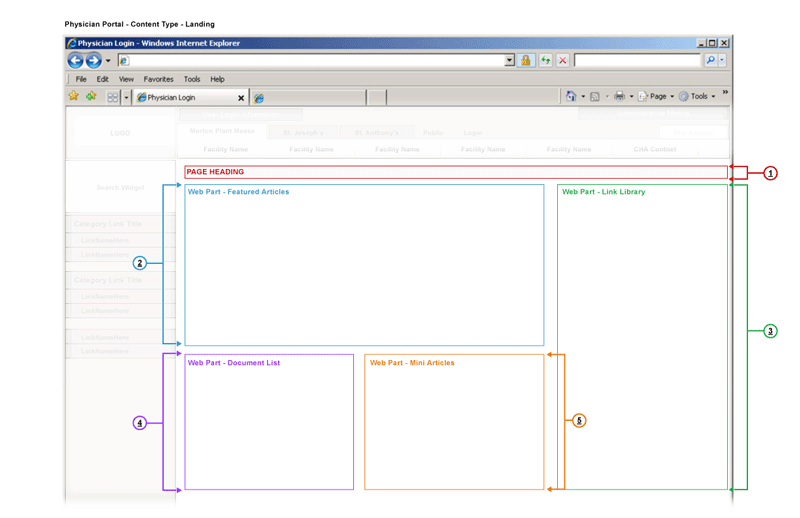This screenshot has width=800, height=518.
Task: Open a new blank tab
Action: (377, 97)
